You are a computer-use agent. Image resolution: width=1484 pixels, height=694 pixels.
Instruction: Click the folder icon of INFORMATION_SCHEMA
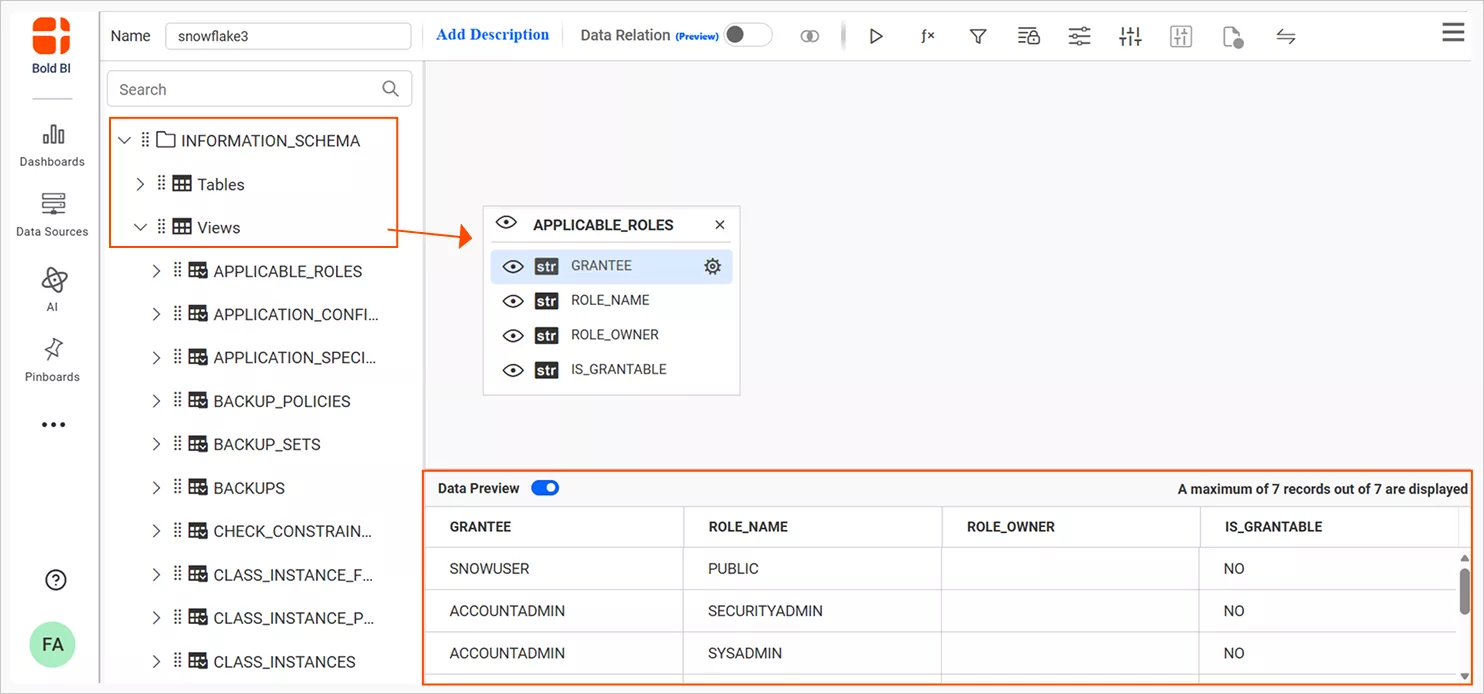(166, 140)
